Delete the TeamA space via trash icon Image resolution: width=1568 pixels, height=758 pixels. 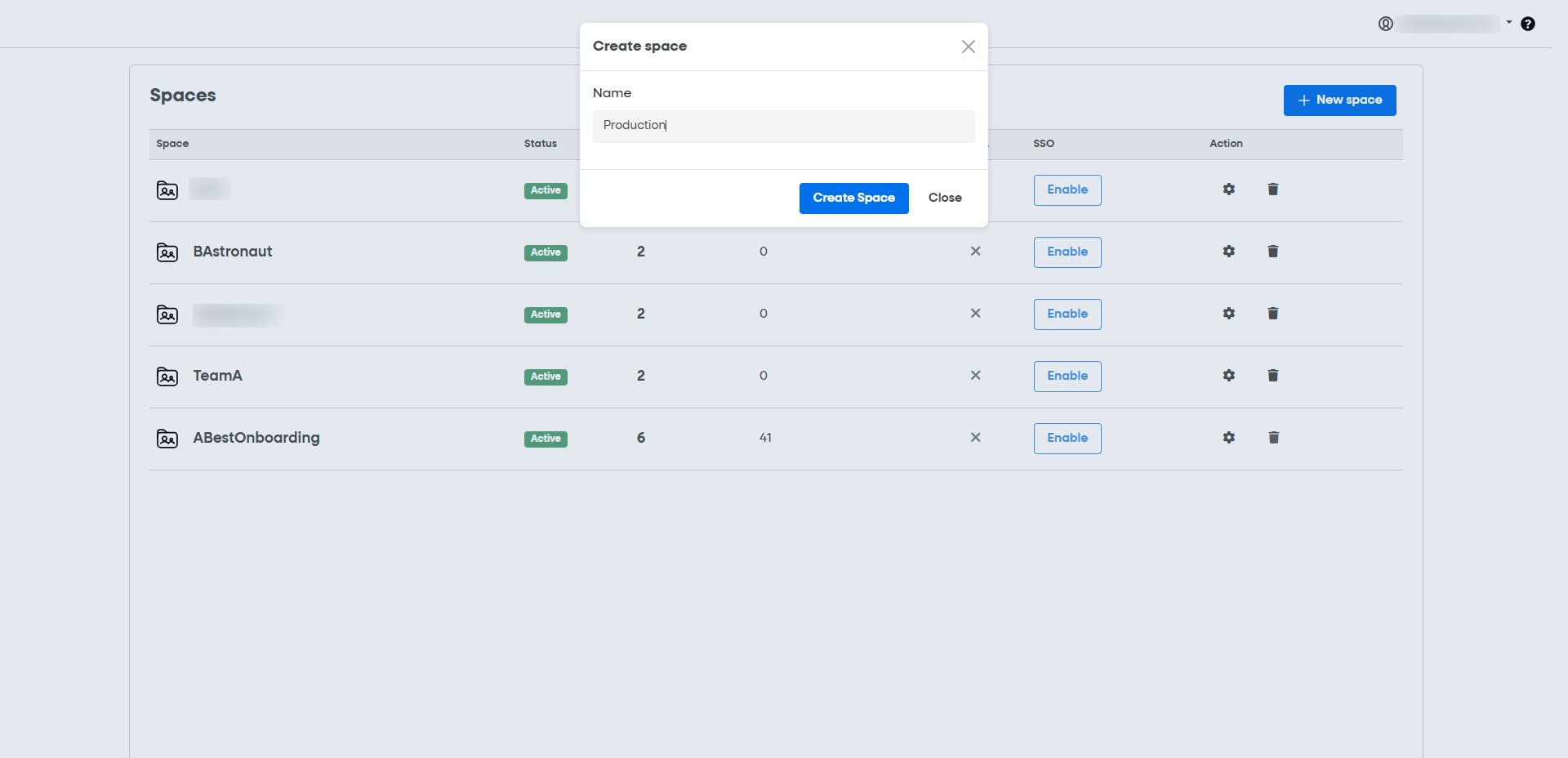click(1272, 376)
